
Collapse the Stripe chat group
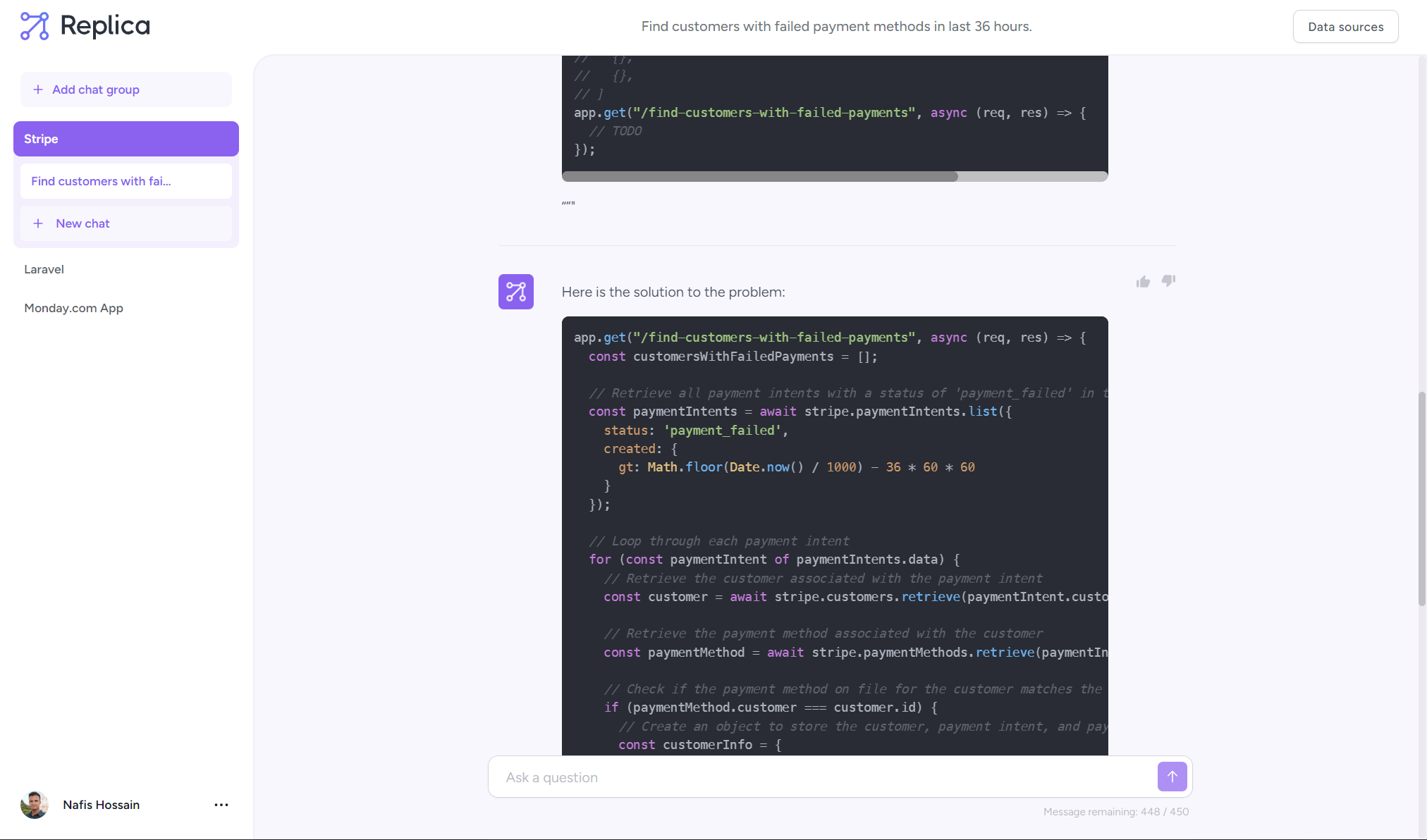pos(125,139)
